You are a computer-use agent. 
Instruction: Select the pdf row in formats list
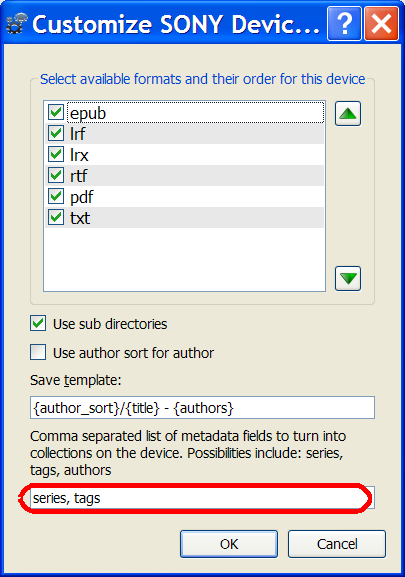184,197
